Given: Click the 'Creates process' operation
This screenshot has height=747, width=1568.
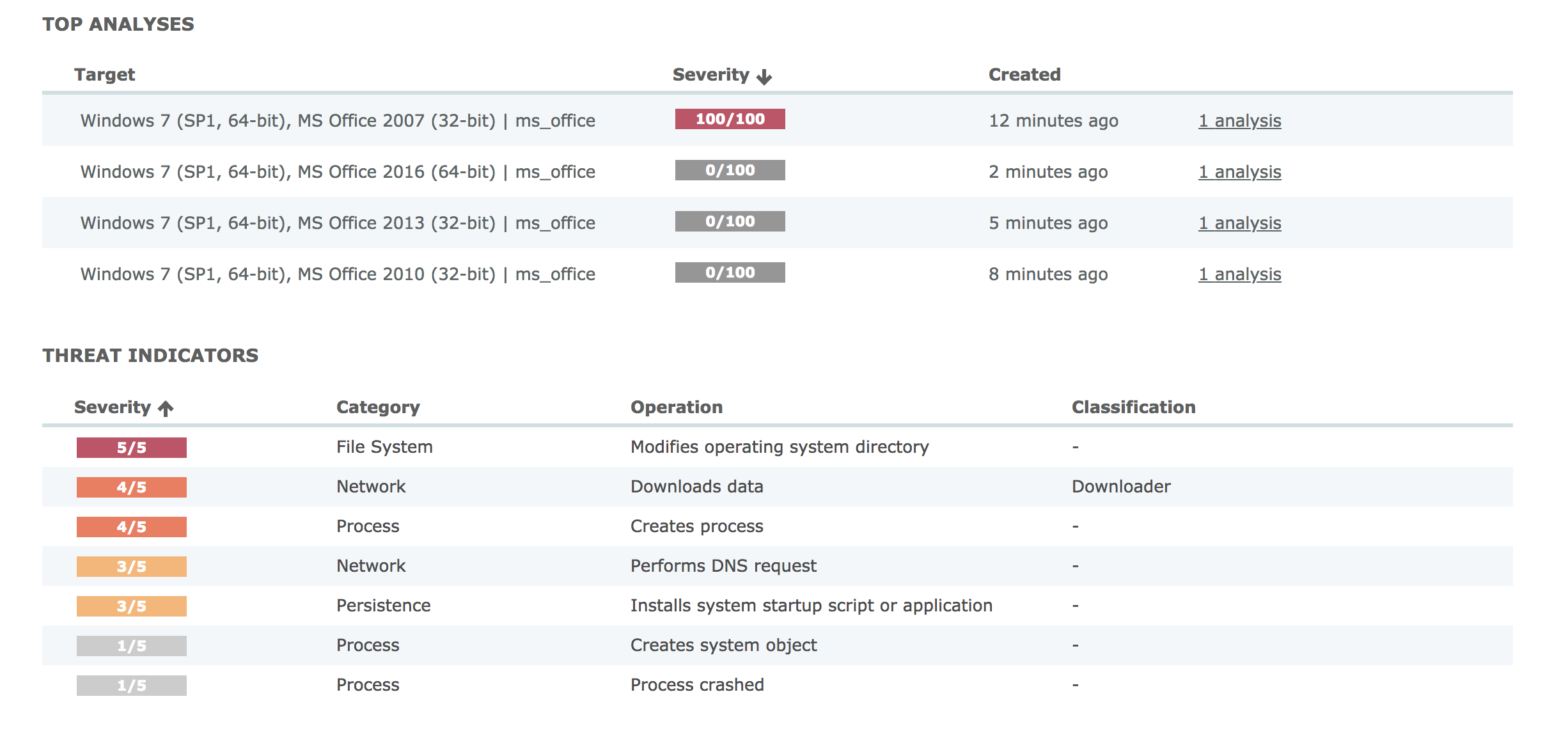Looking at the screenshot, I should point(696,526).
